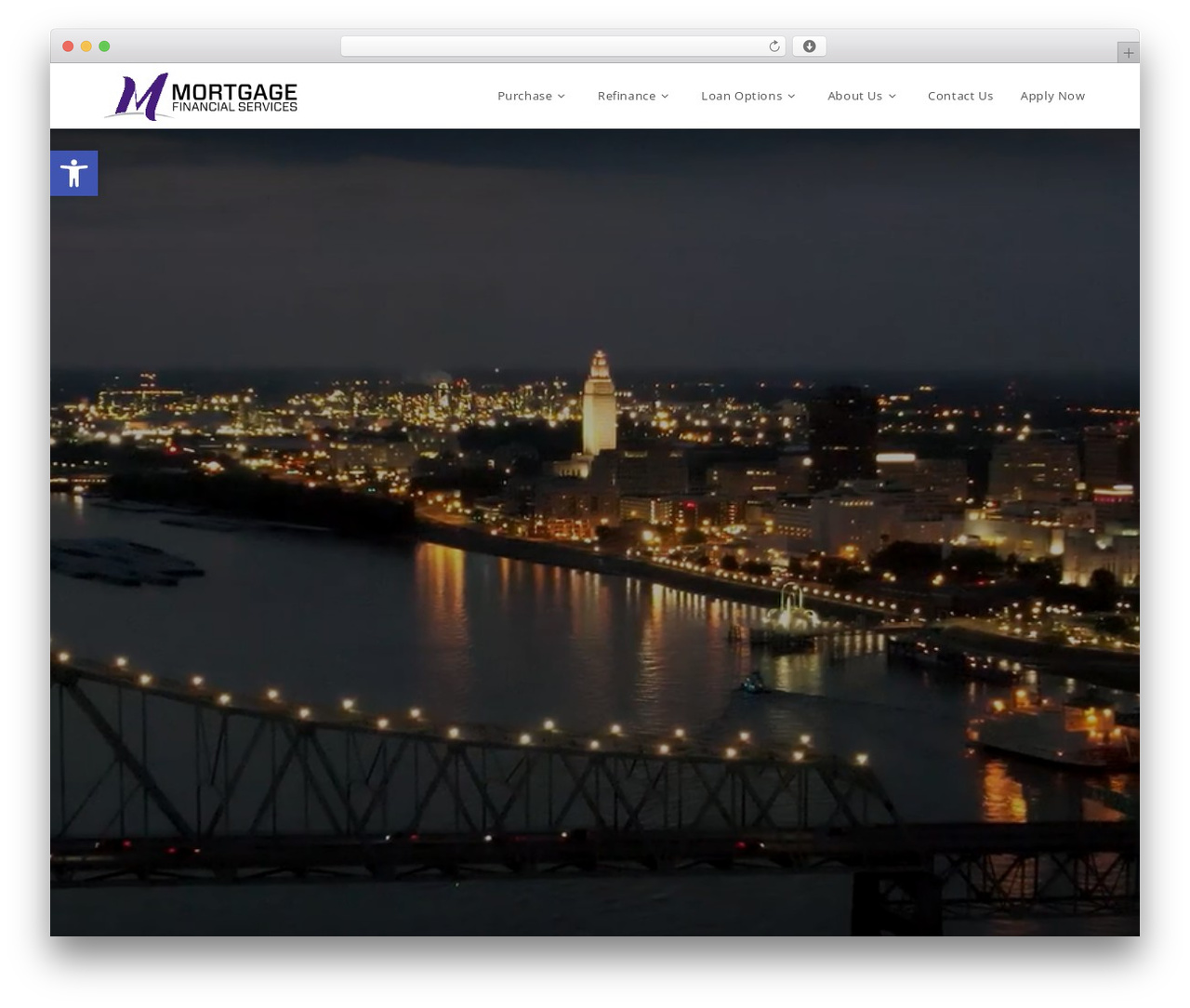Expand the Refinance menu chevron
Viewport: 1190px width, 1008px height.
click(x=665, y=97)
